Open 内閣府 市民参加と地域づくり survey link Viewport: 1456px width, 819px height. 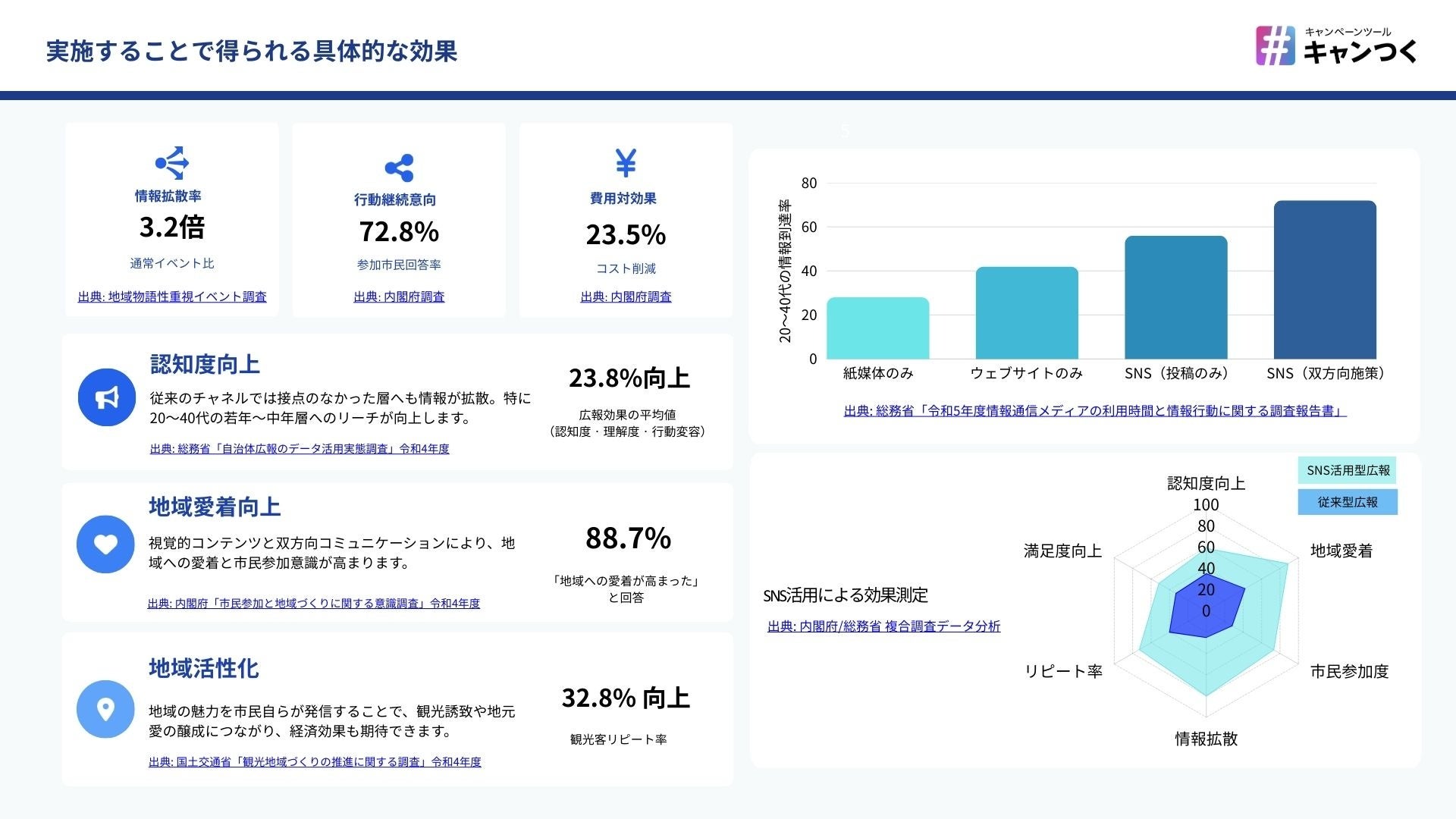pyautogui.click(x=313, y=604)
